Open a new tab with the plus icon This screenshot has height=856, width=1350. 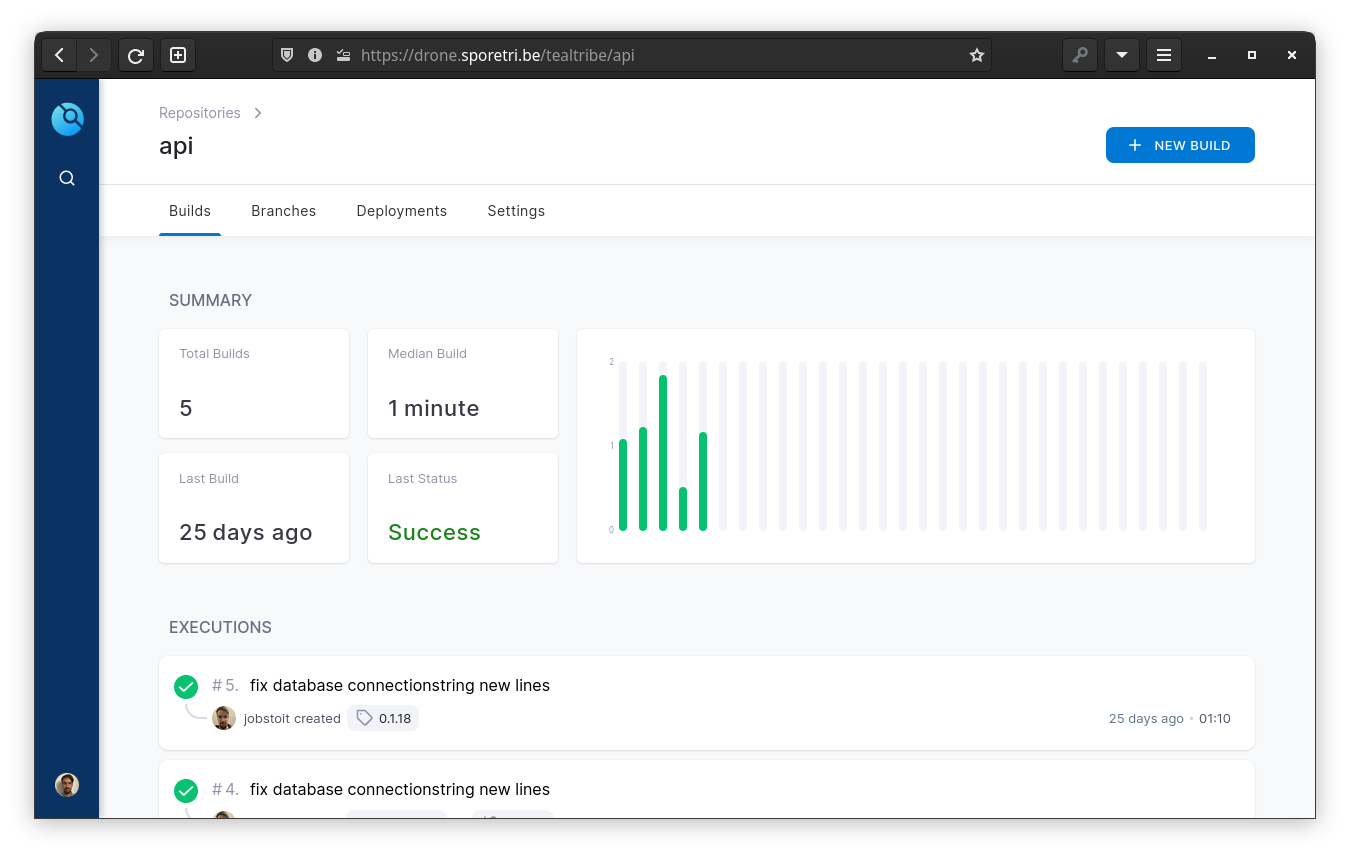pyautogui.click(x=178, y=55)
